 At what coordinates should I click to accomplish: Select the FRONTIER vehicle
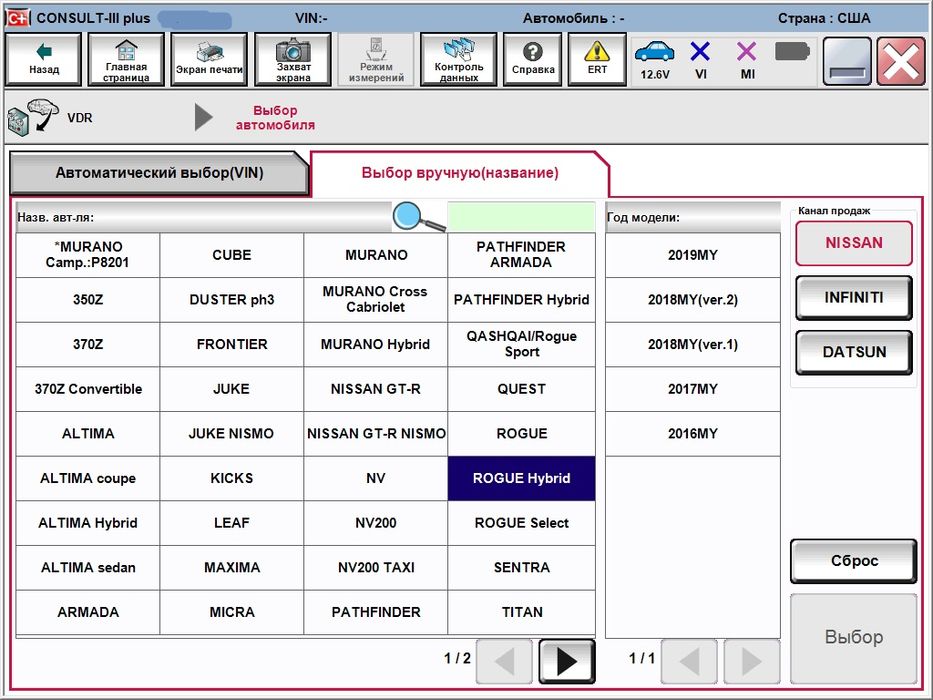pyautogui.click(x=231, y=344)
